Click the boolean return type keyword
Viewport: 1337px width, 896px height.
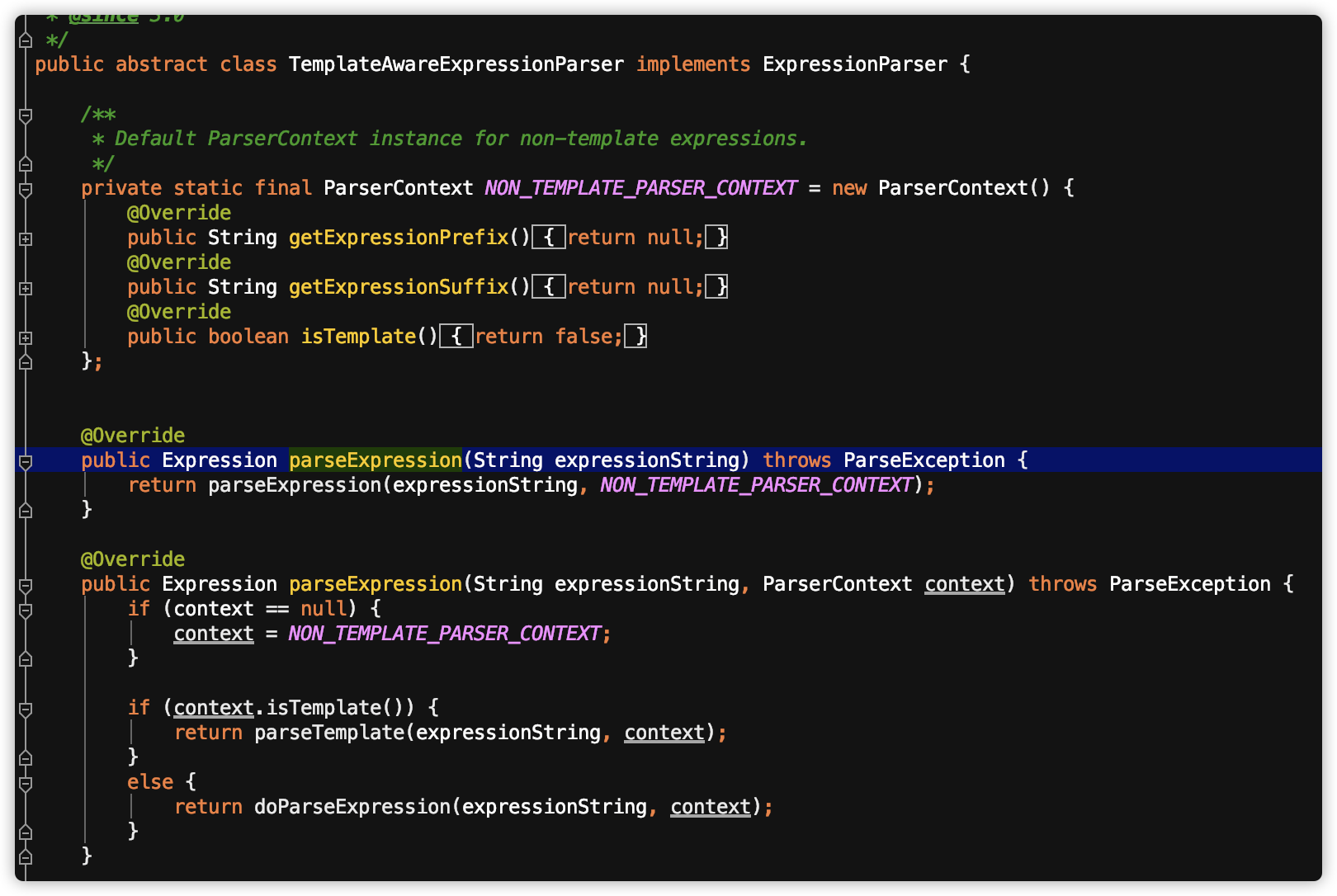click(x=248, y=337)
